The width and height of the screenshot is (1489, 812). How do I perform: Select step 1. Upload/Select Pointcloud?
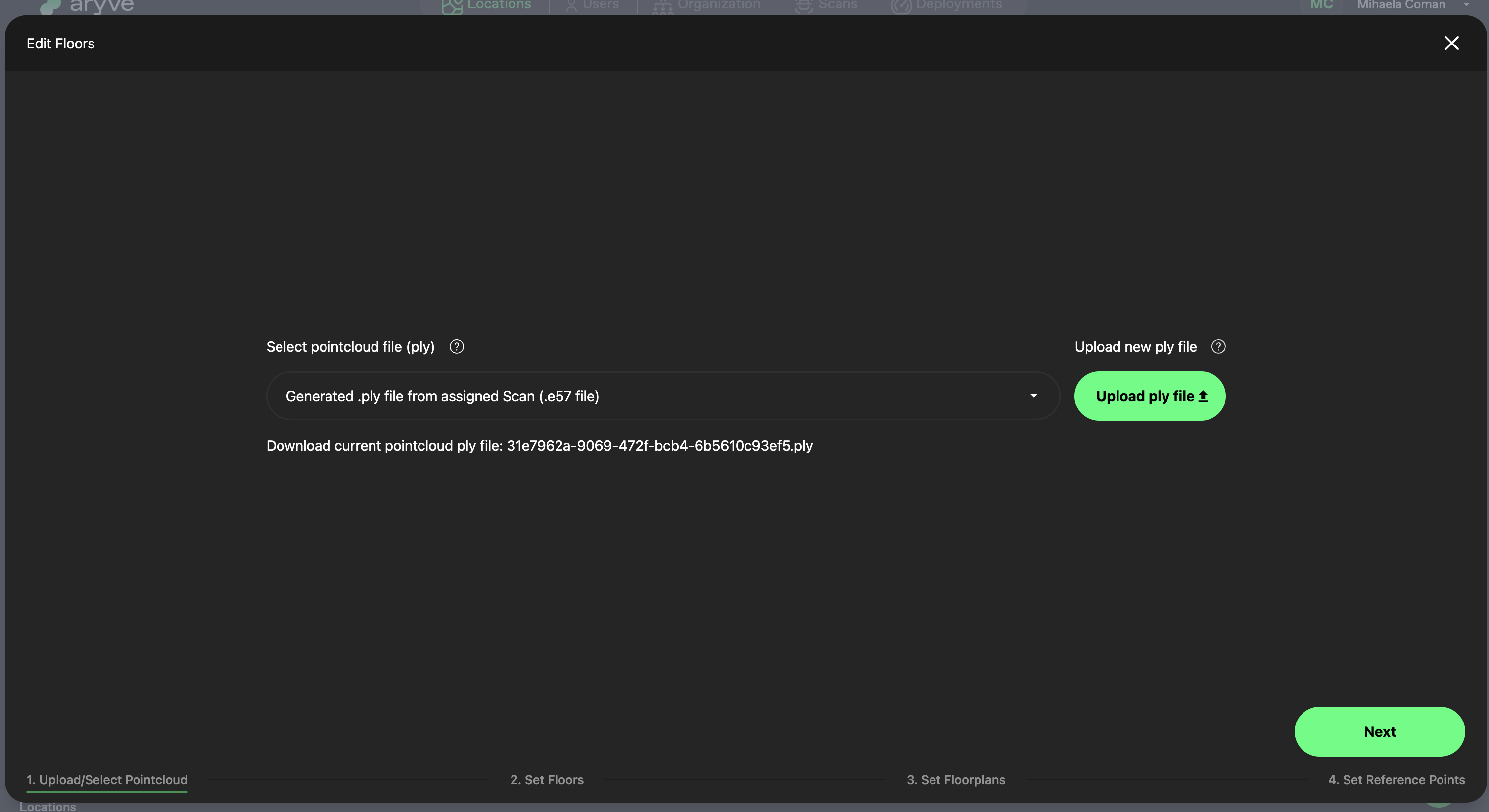107,780
